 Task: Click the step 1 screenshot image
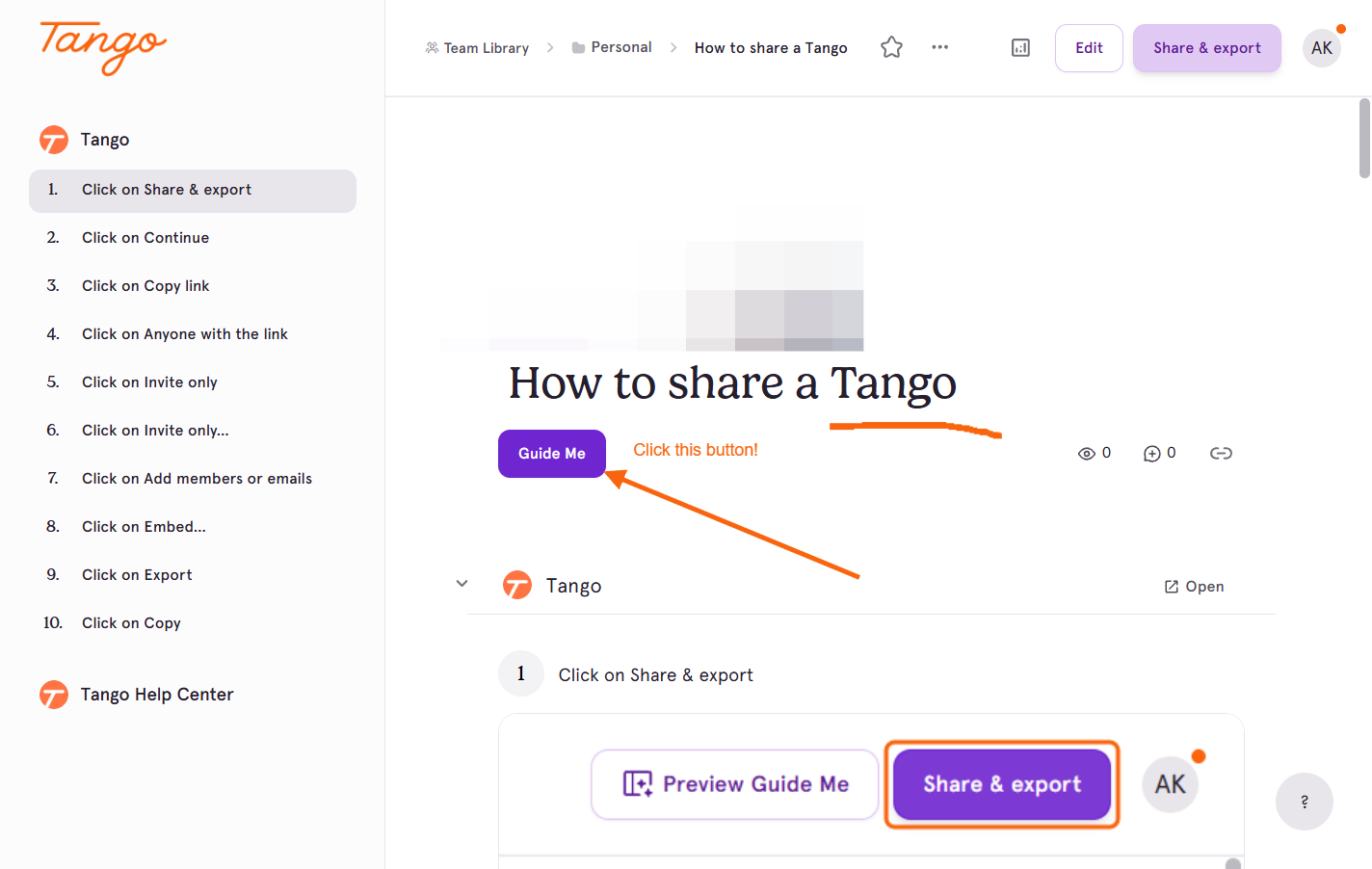(871, 791)
